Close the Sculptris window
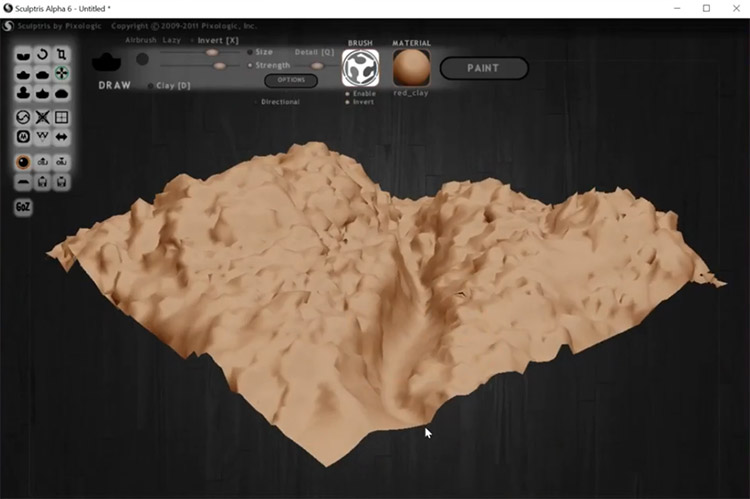The image size is (750, 499). click(736, 9)
